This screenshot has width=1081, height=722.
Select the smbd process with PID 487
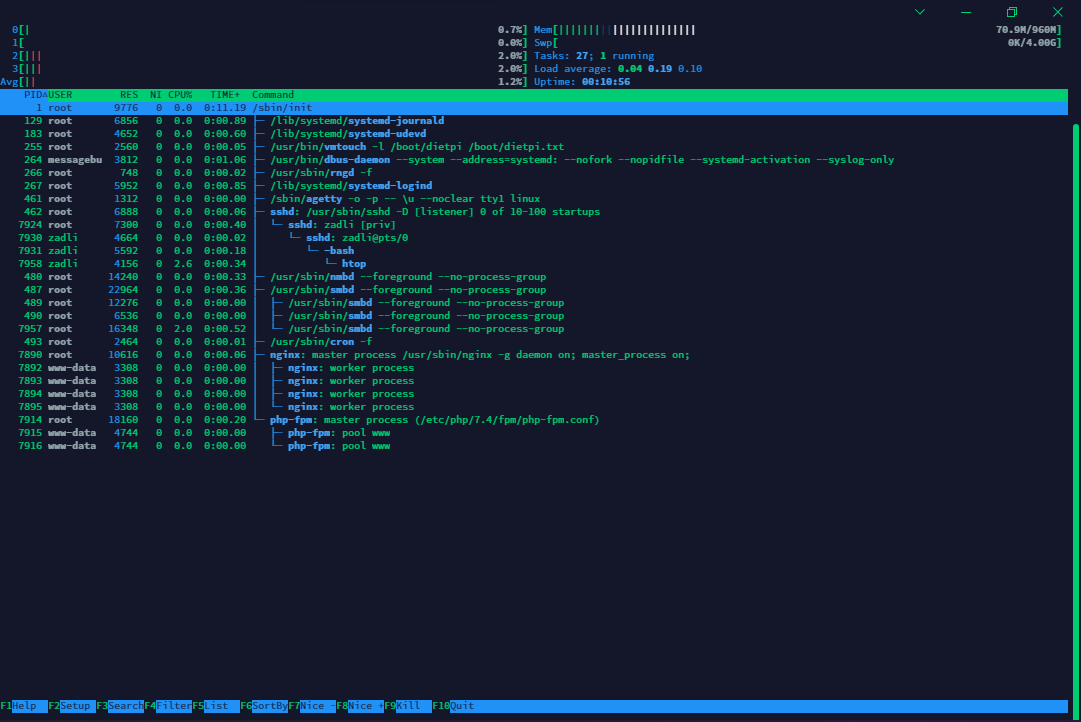coord(534,290)
